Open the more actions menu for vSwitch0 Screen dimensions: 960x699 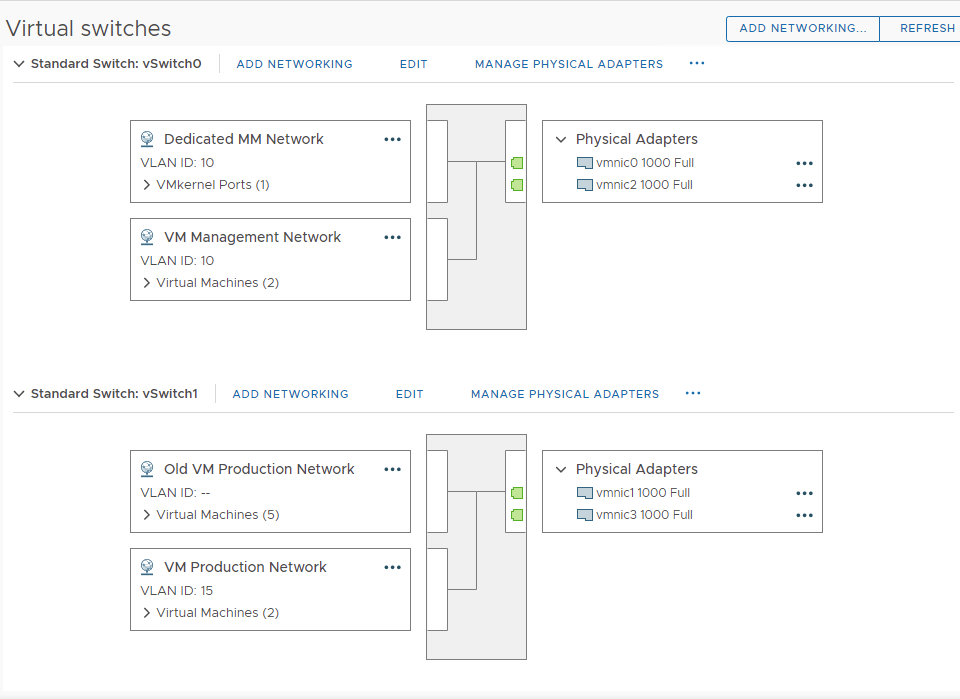(697, 63)
